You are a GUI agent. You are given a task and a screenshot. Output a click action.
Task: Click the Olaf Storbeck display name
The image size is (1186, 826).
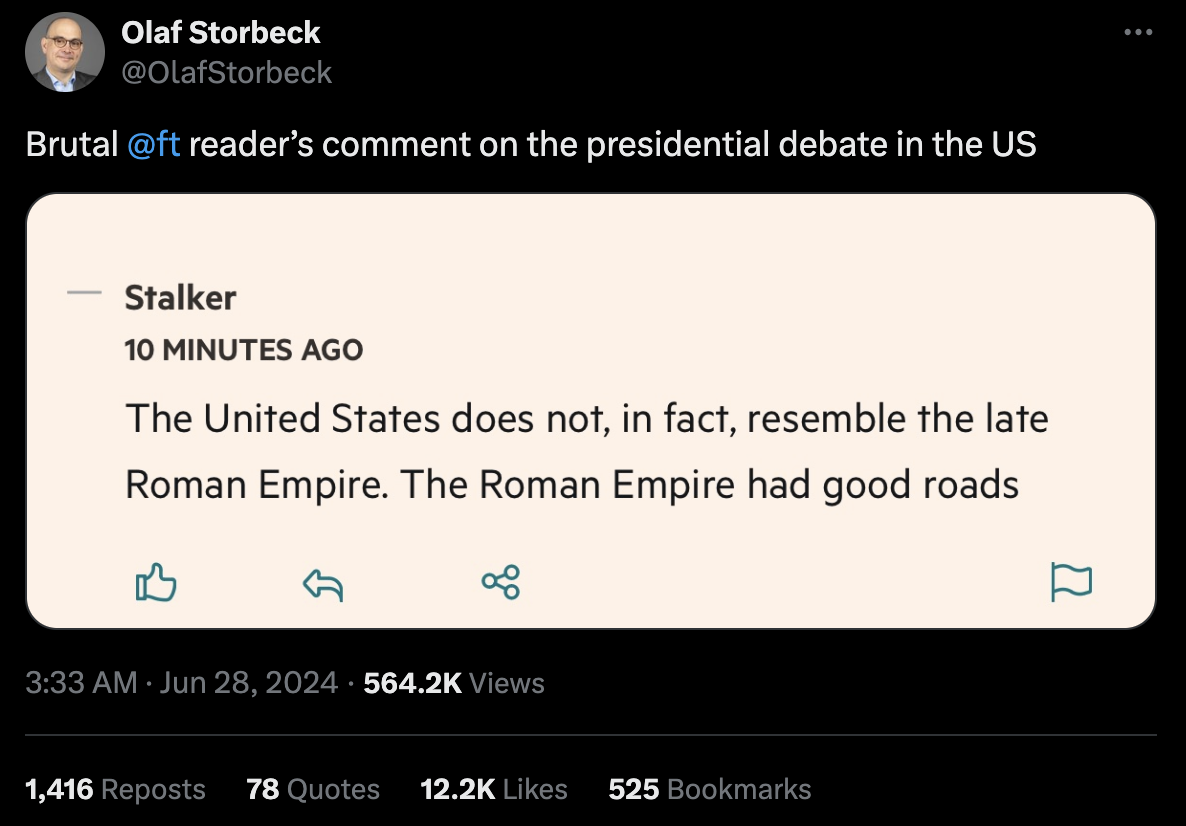pos(220,33)
